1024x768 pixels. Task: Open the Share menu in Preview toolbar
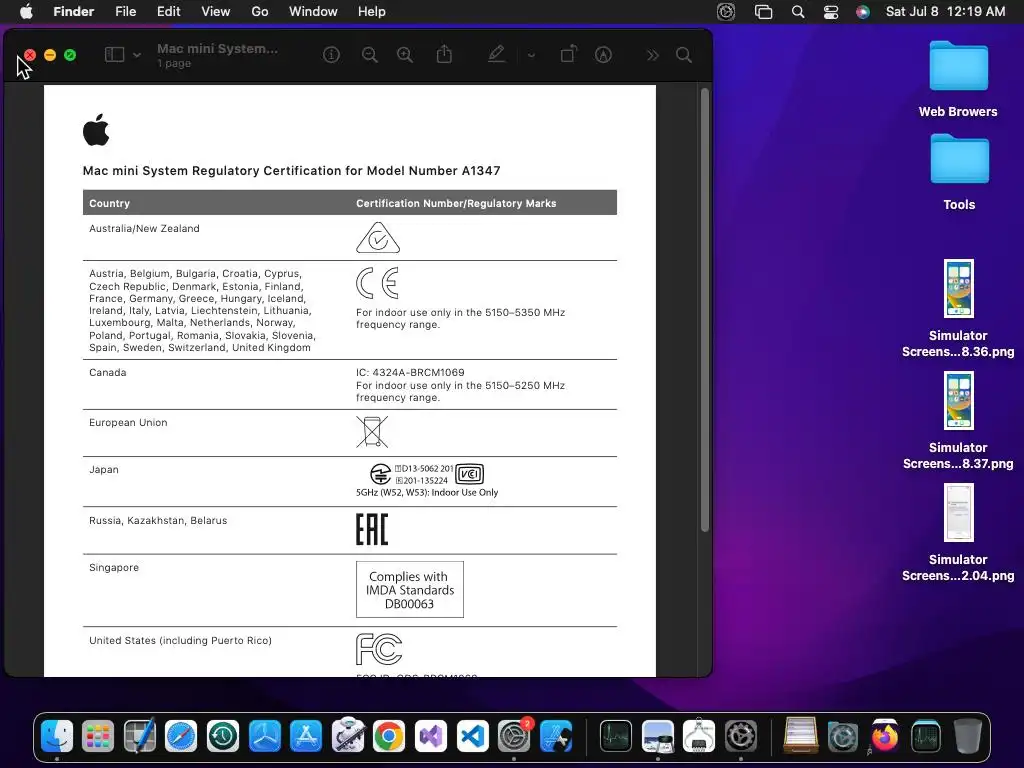pyautogui.click(x=444, y=54)
